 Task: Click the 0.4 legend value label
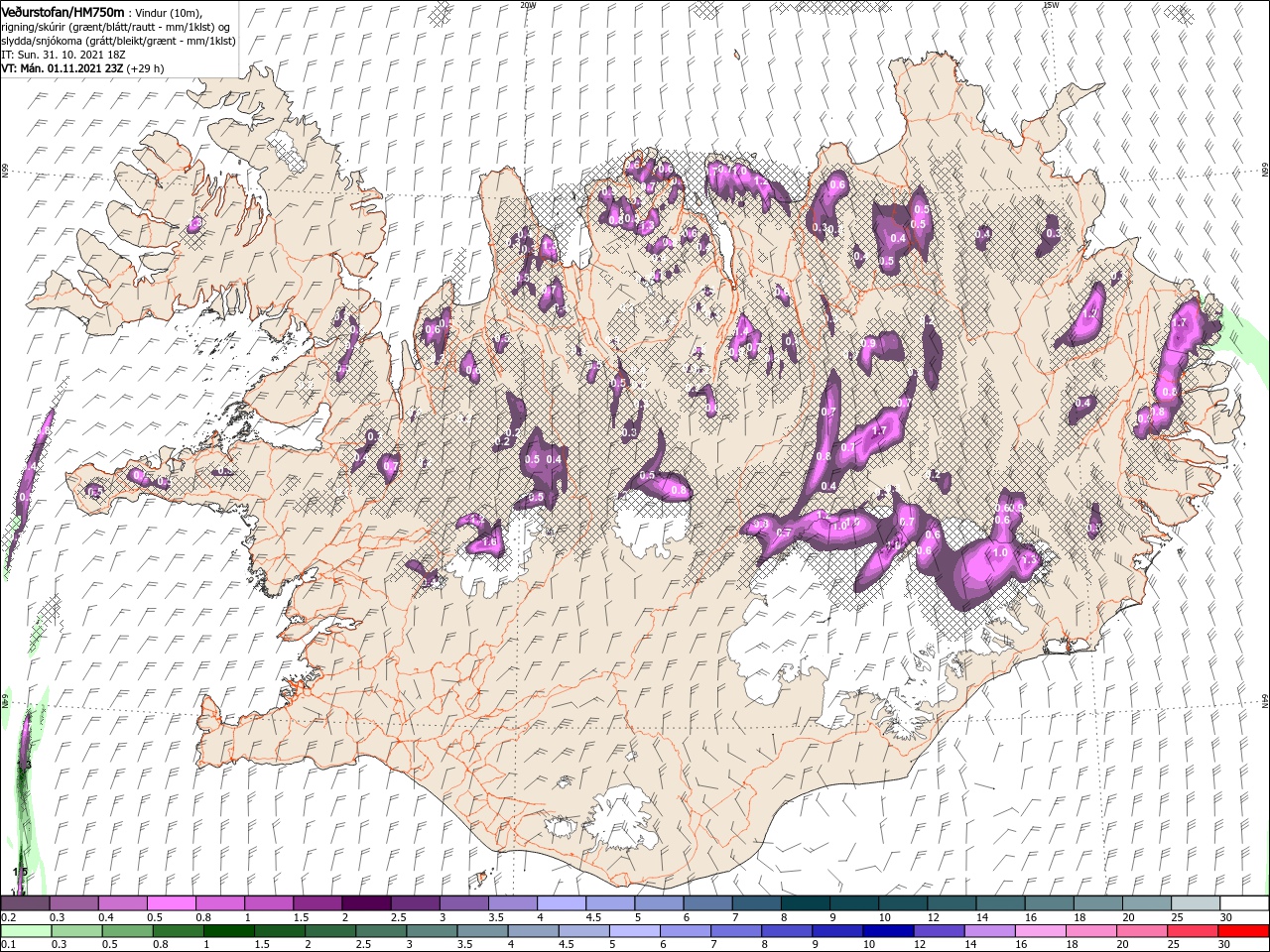[x=105, y=917]
